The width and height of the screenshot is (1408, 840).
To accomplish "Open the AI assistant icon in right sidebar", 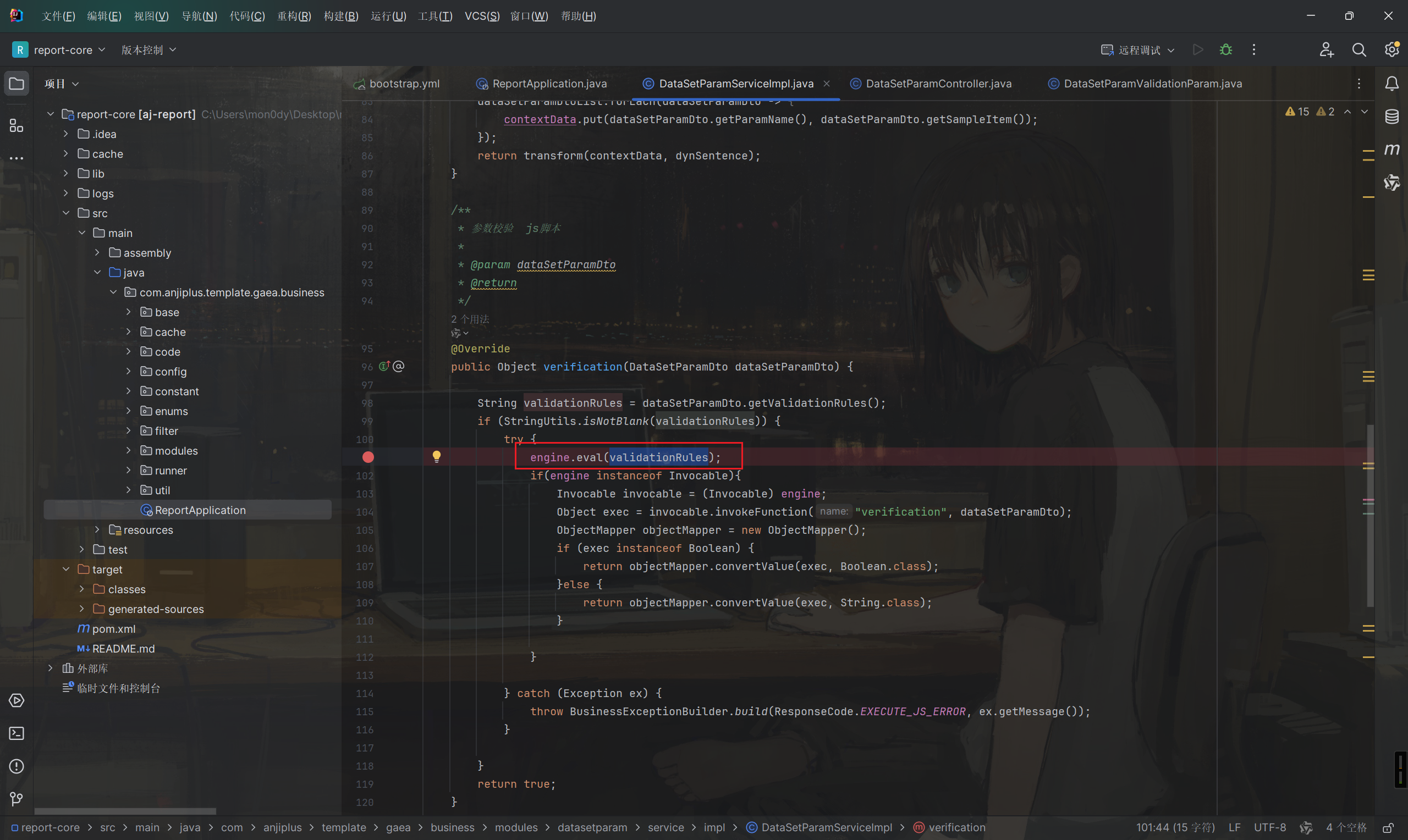I will pos(1391,183).
